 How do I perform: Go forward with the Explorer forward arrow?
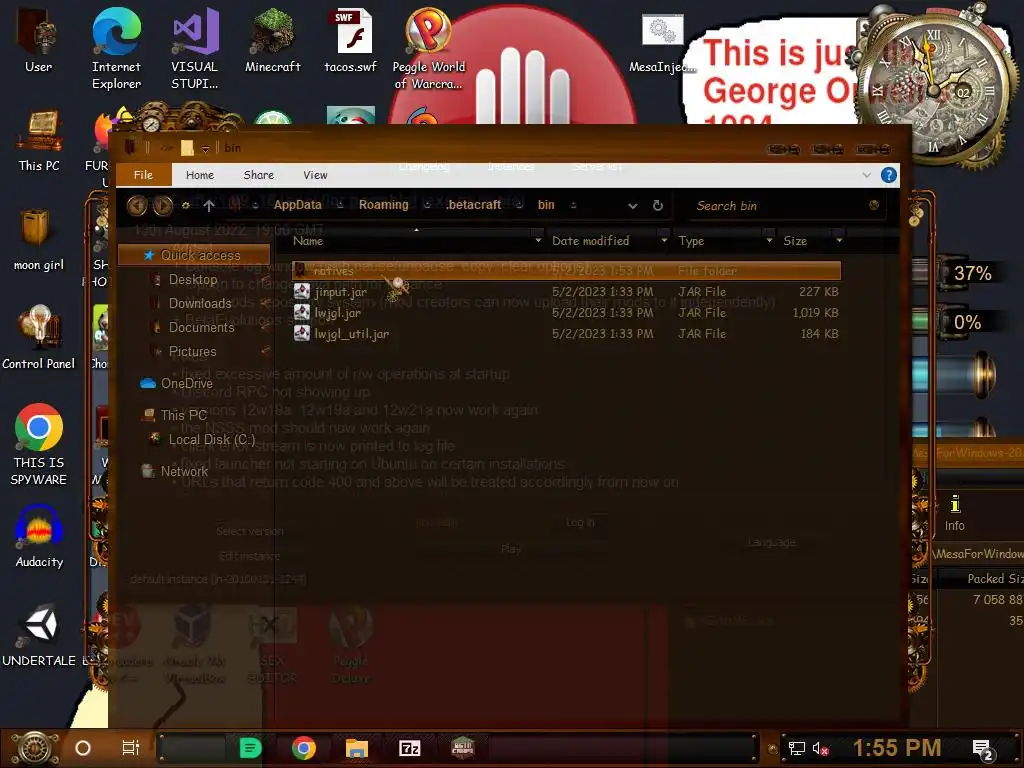pos(163,206)
